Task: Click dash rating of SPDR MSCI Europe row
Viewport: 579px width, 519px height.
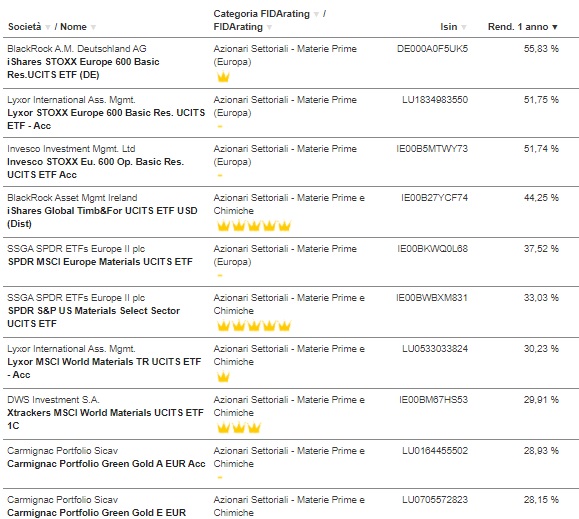Action: [x=220, y=275]
